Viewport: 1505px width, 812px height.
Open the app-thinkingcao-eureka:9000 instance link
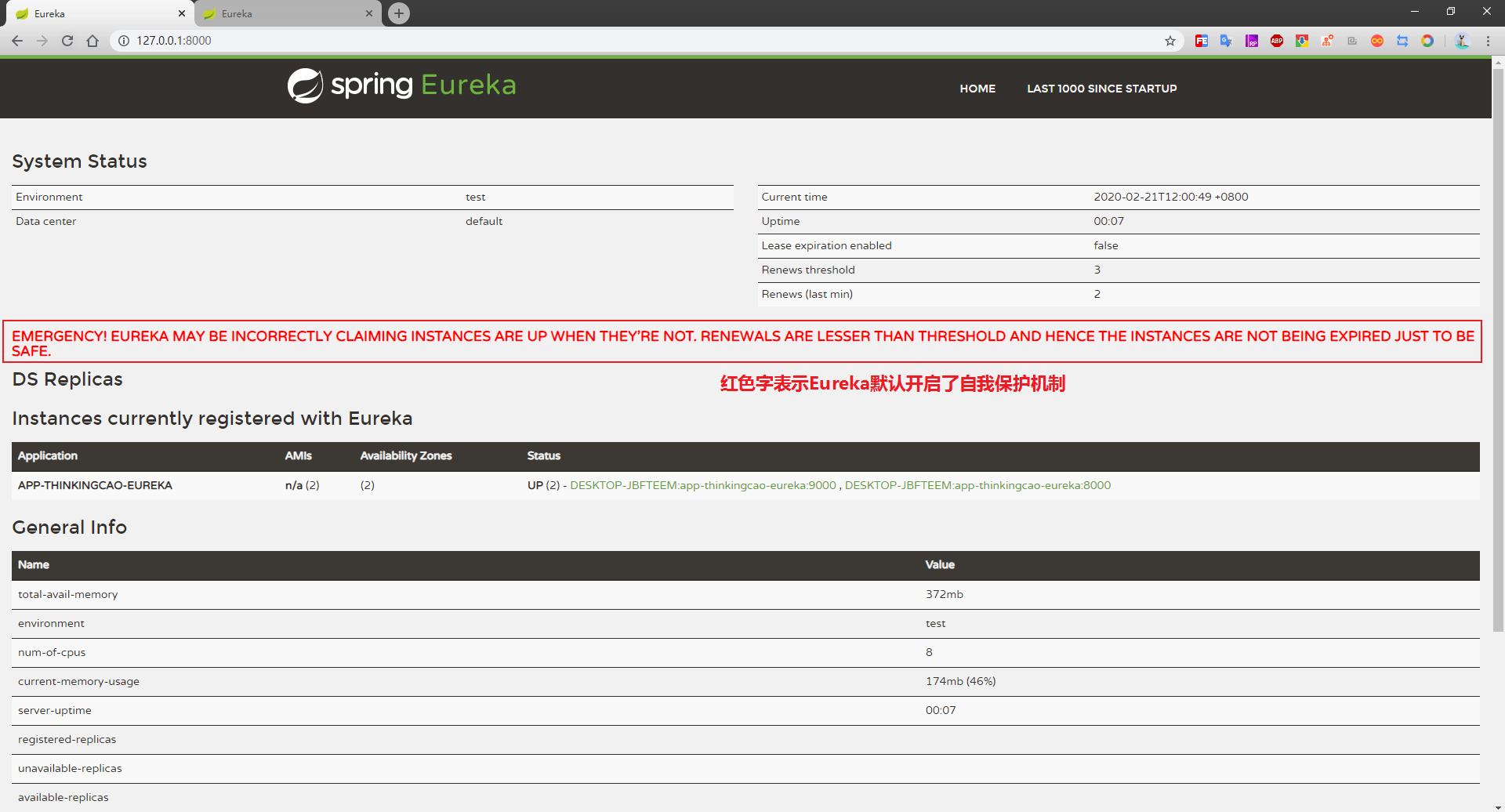703,485
